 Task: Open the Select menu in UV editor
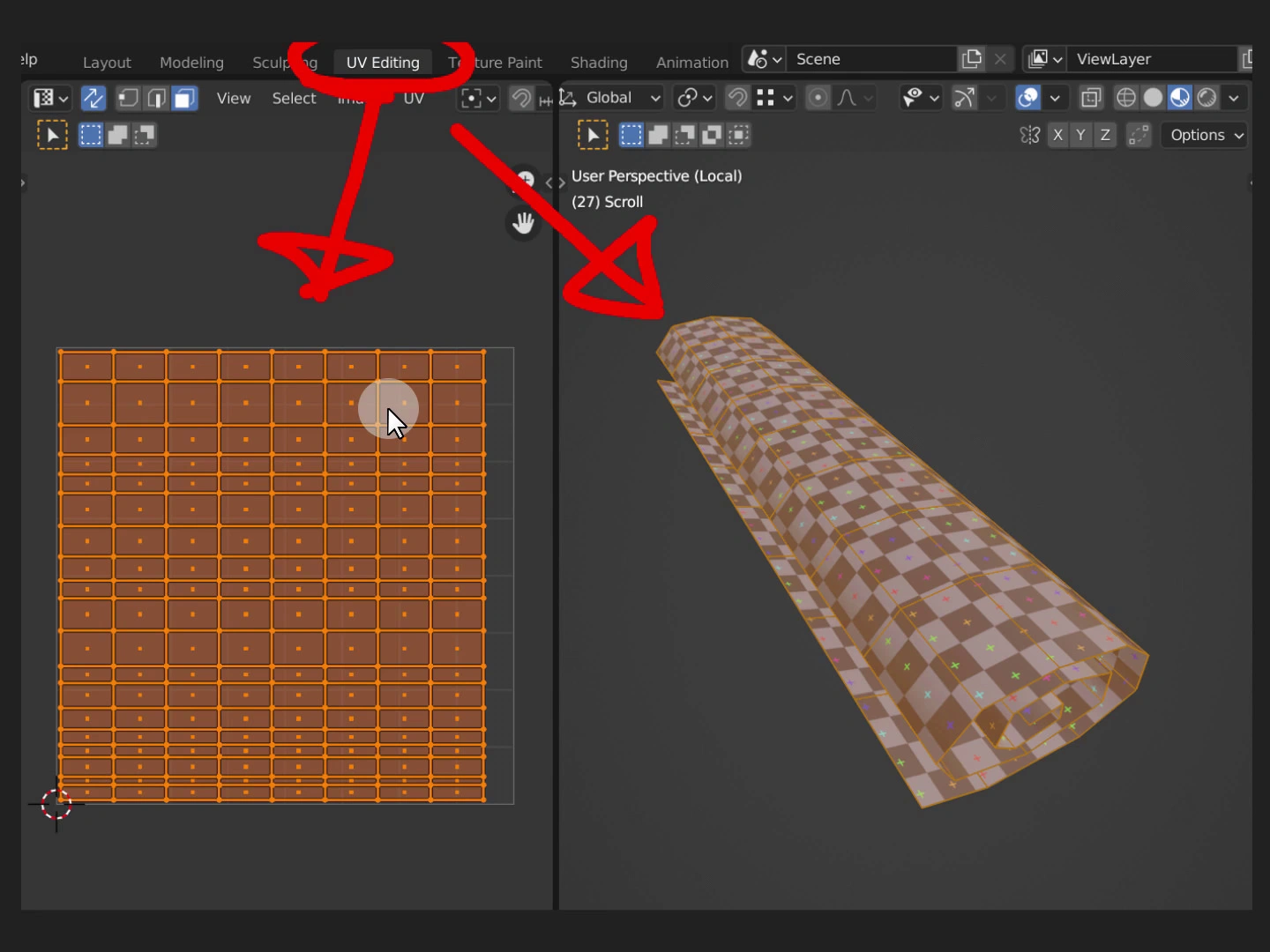point(294,98)
